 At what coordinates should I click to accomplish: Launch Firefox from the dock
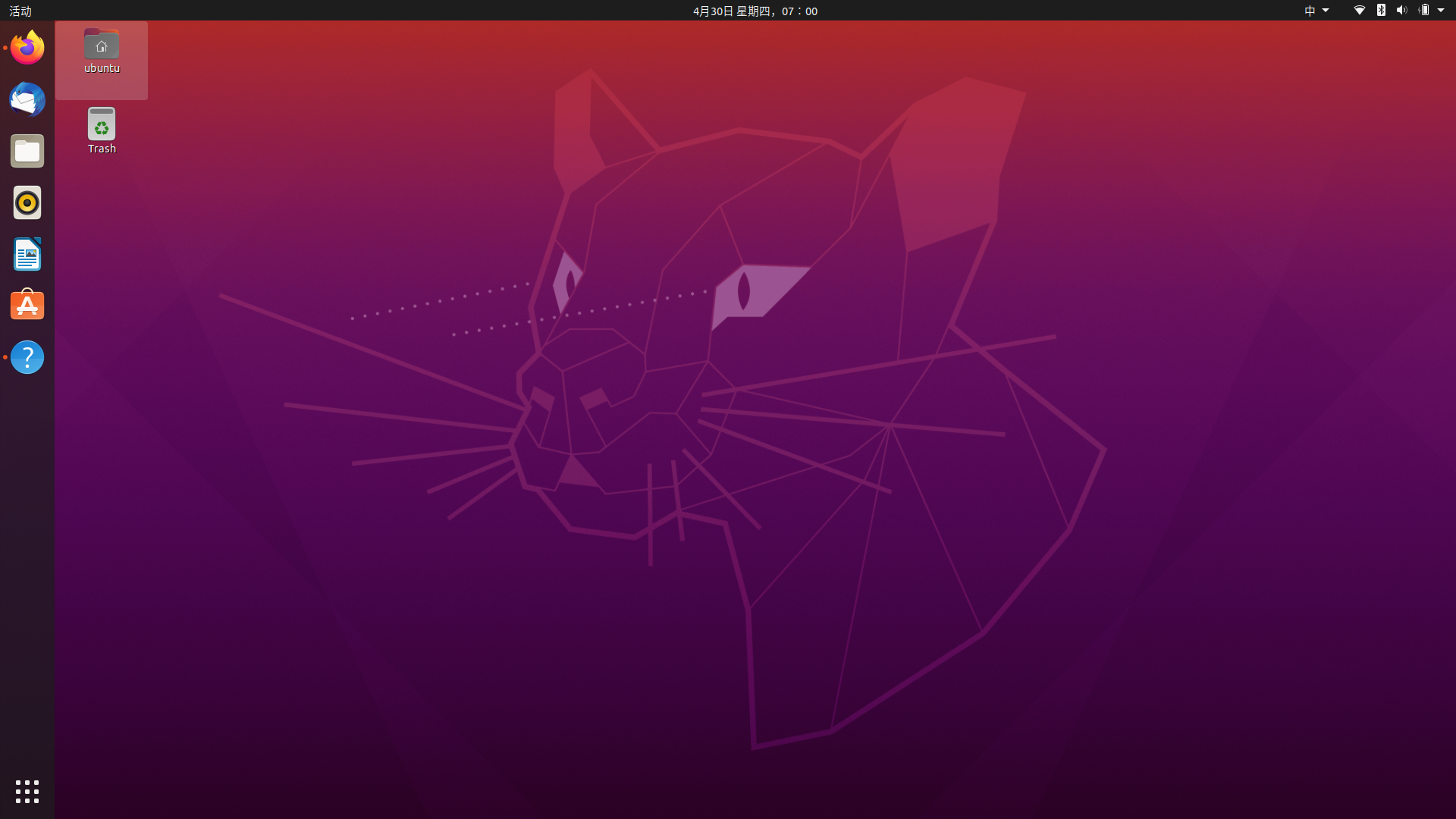pyautogui.click(x=27, y=47)
